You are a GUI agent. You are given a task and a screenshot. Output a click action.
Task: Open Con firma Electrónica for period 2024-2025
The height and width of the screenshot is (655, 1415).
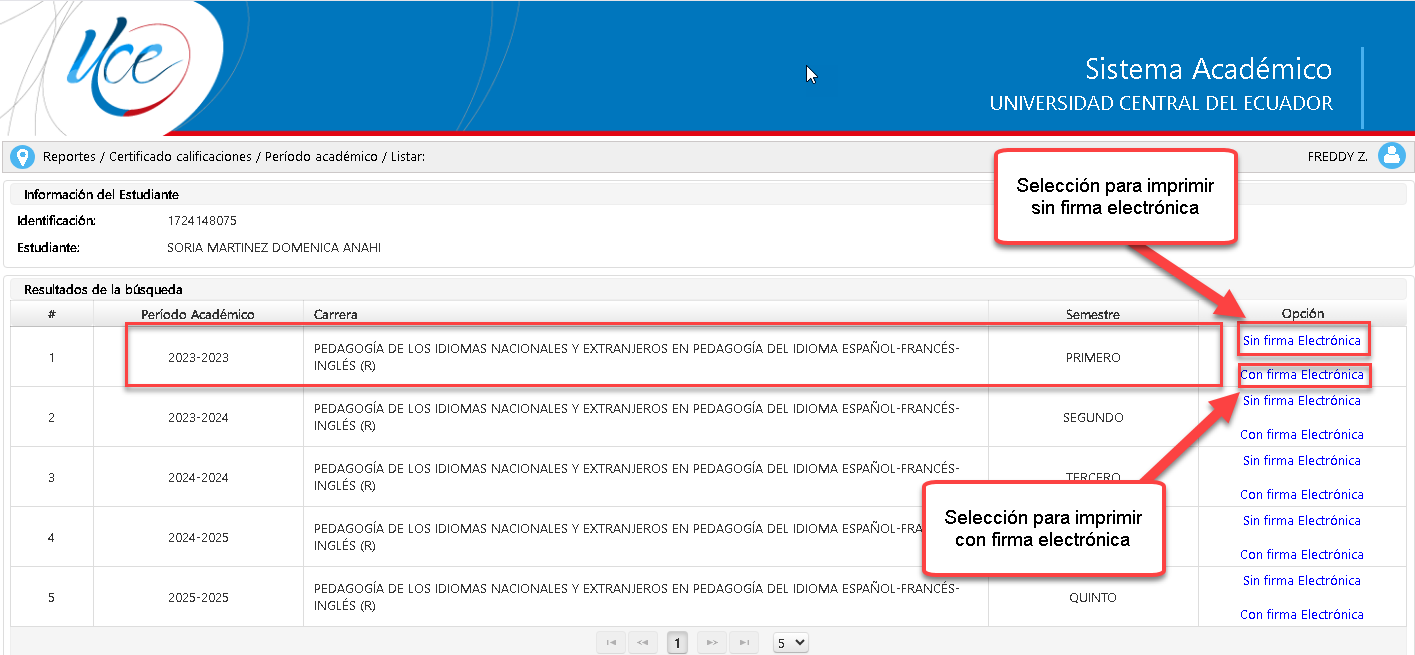pos(1301,555)
